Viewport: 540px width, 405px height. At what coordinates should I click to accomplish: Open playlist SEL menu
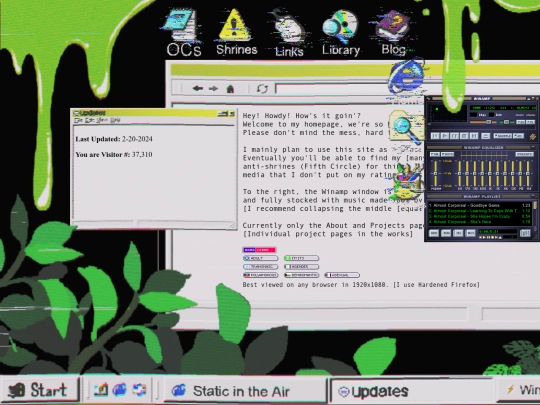(458, 233)
